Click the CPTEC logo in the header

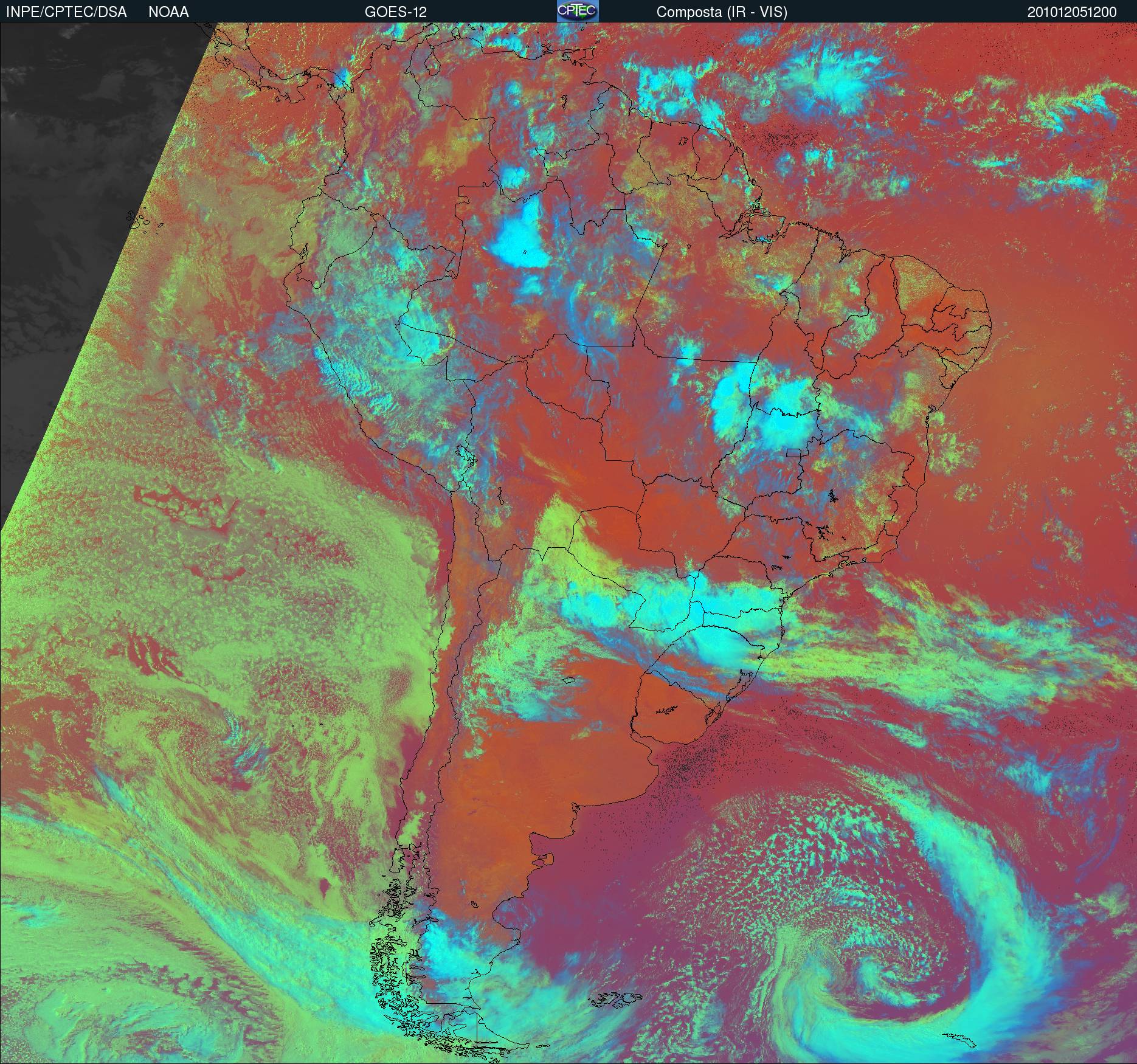[x=578, y=11]
